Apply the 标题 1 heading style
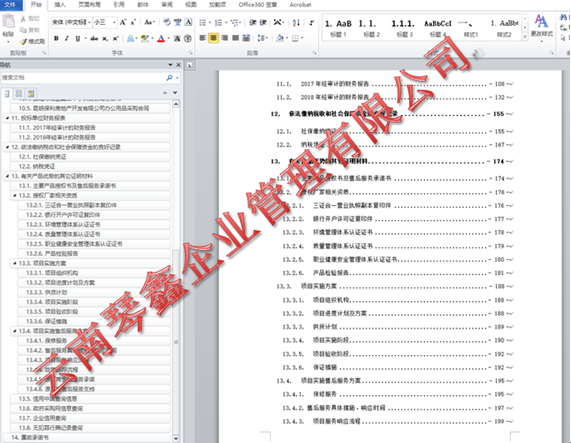This screenshot has height=443, width=571. [338, 28]
